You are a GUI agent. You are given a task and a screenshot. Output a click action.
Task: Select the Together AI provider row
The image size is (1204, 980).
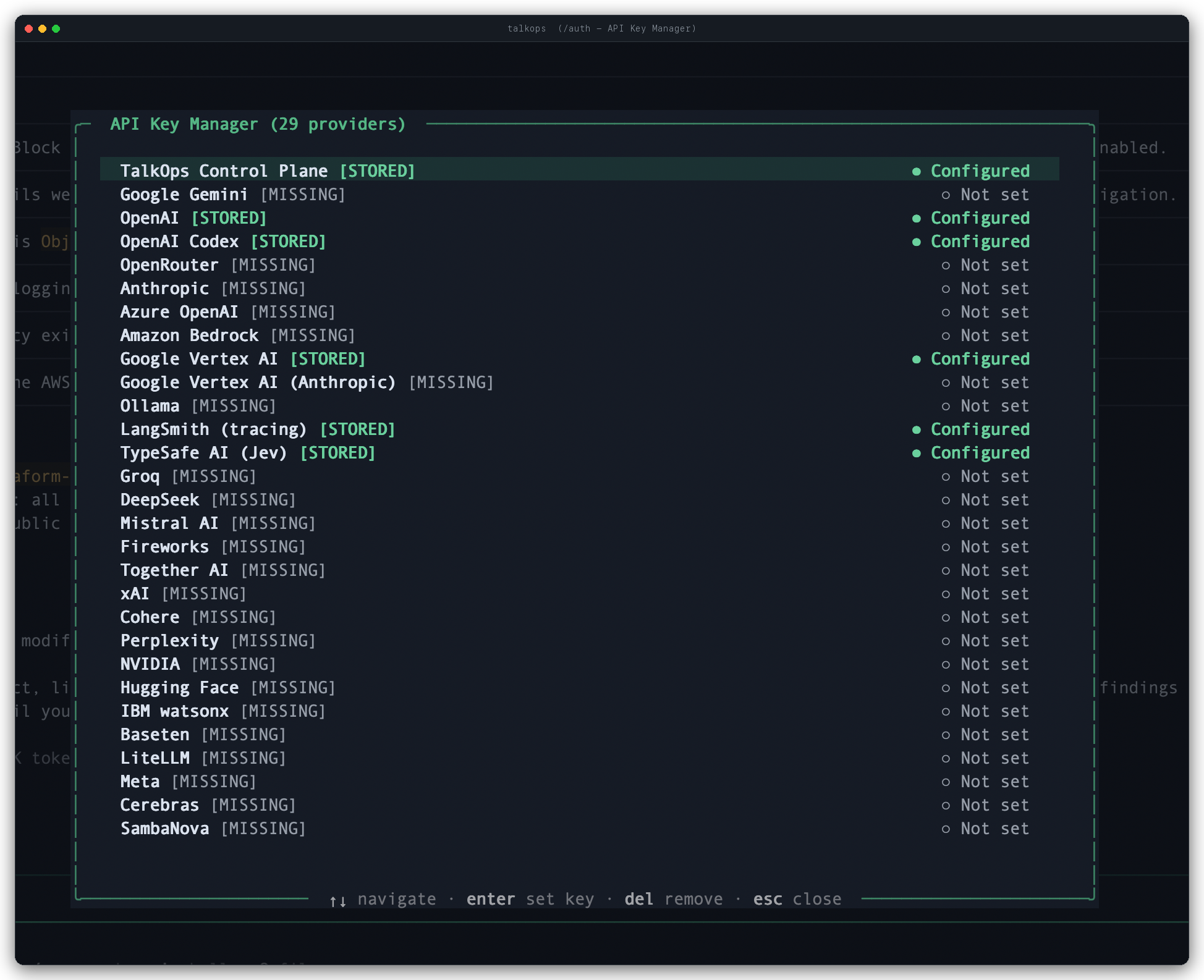579,570
